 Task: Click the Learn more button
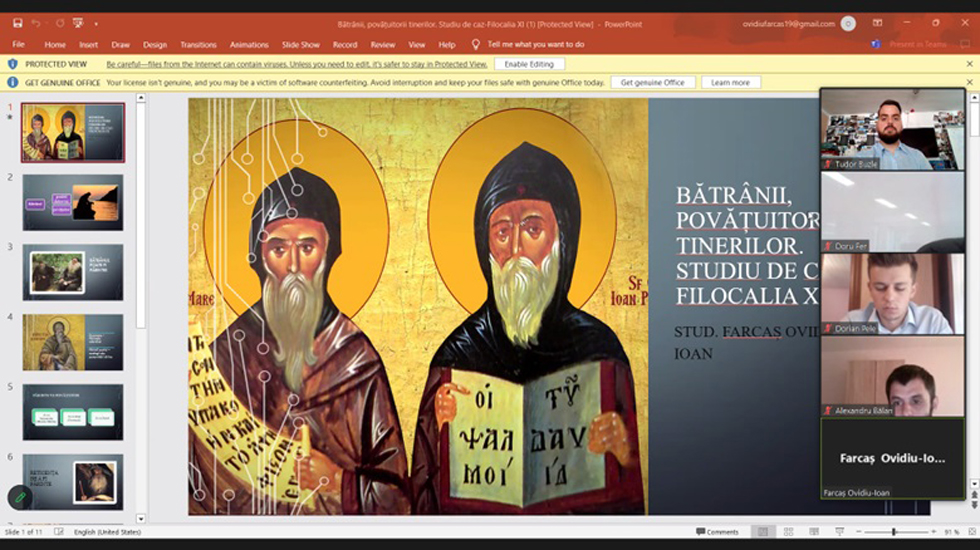point(730,82)
